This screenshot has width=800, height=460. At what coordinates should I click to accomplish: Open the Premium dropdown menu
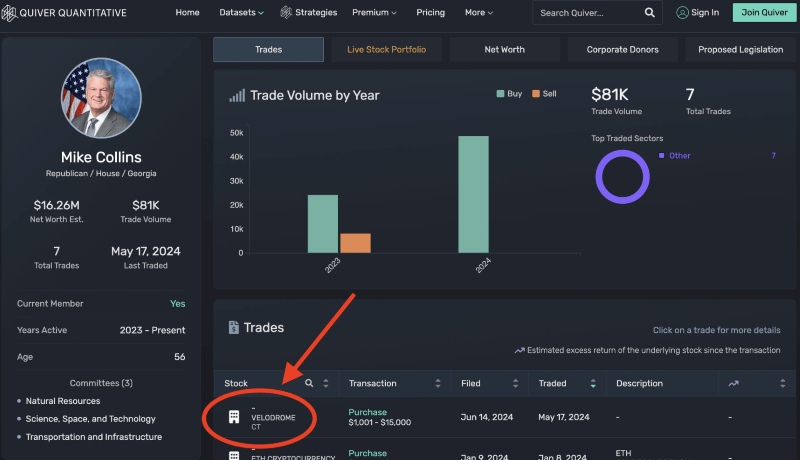pyautogui.click(x=374, y=12)
